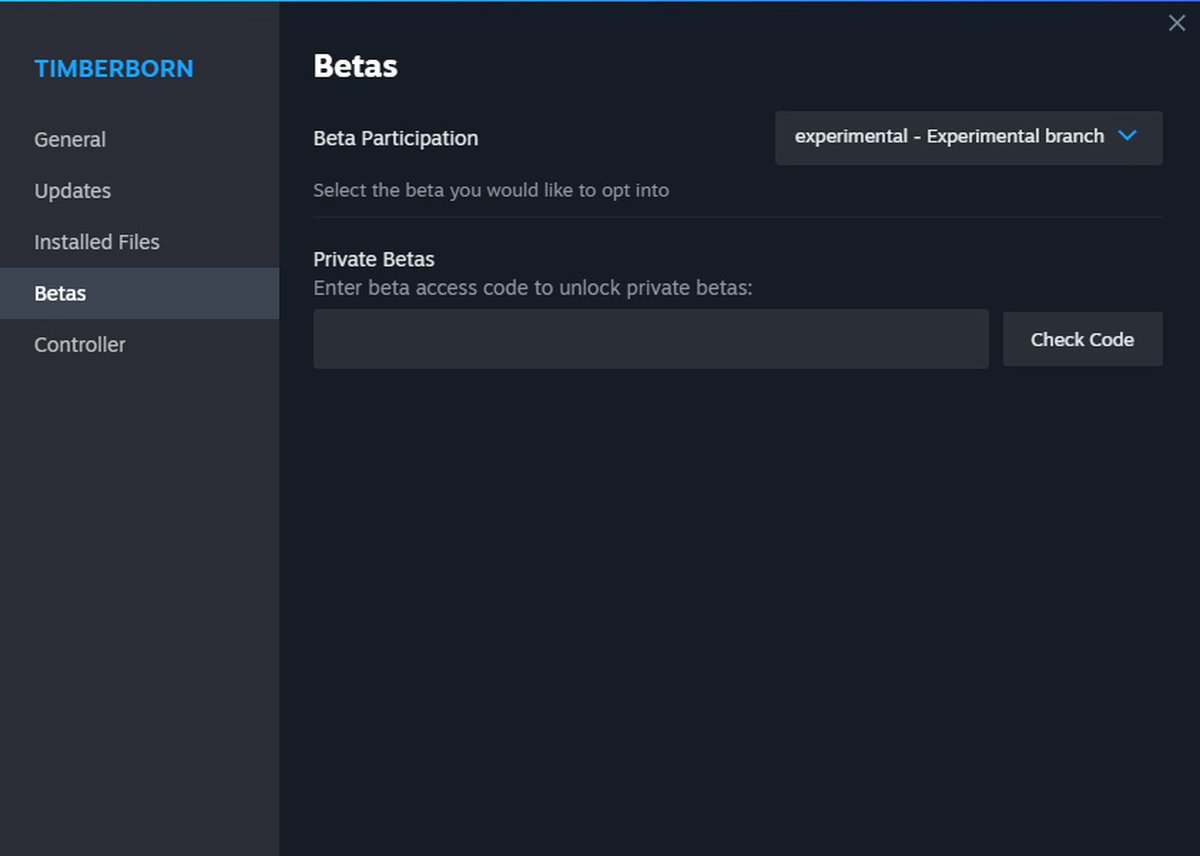The image size is (1200, 856).
Task: Click the 'Enter beta access code' instruction text
Action: (532, 288)
